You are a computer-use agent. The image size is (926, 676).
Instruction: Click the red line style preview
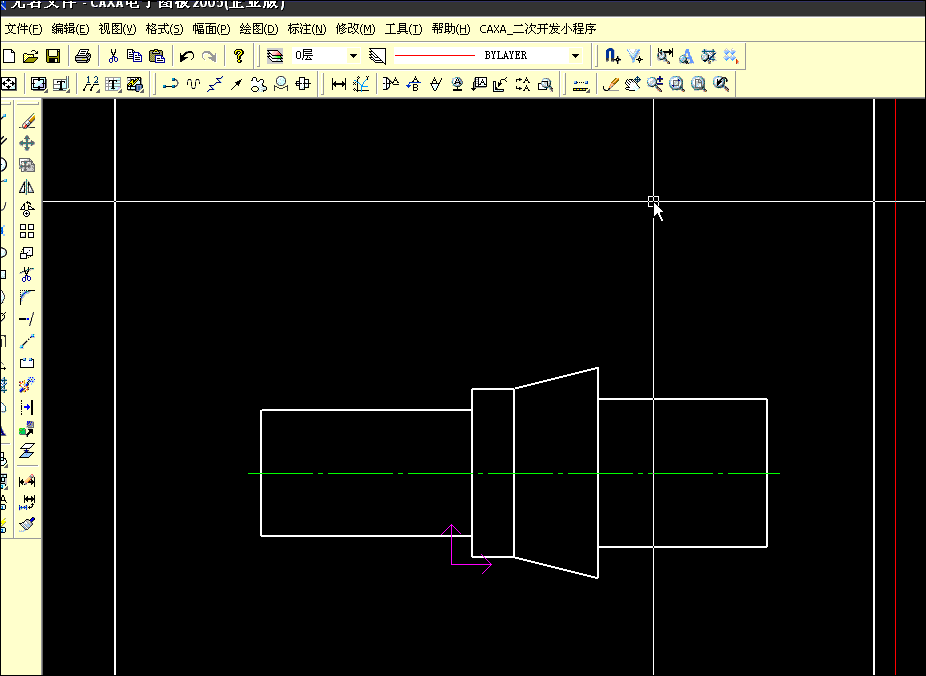[x=435, y=56]
